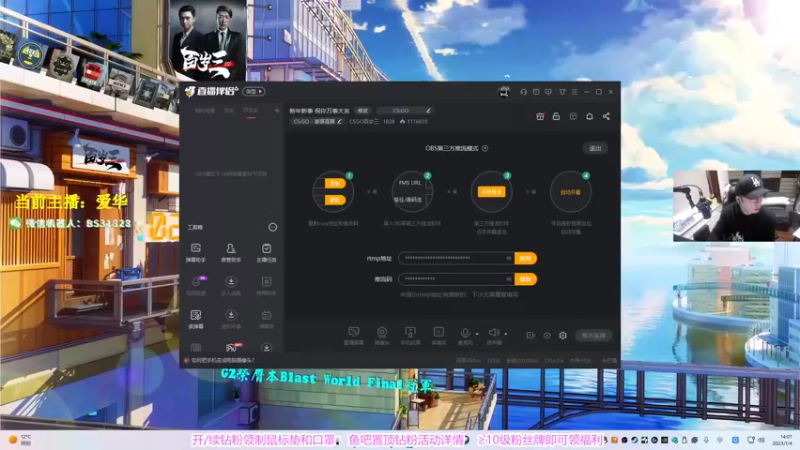This screenshot has width=800, height=450.
Task: Copy the rtmp address with orange button
Action: [526, 258]
